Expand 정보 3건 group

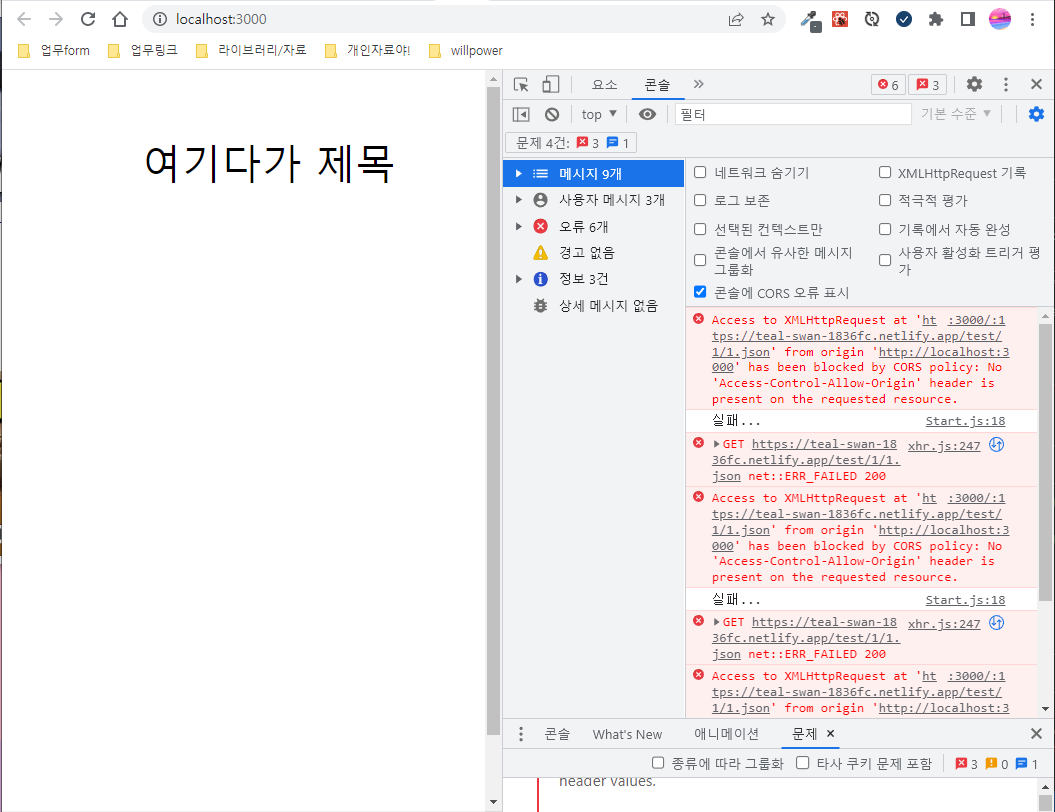pos(518,279)
